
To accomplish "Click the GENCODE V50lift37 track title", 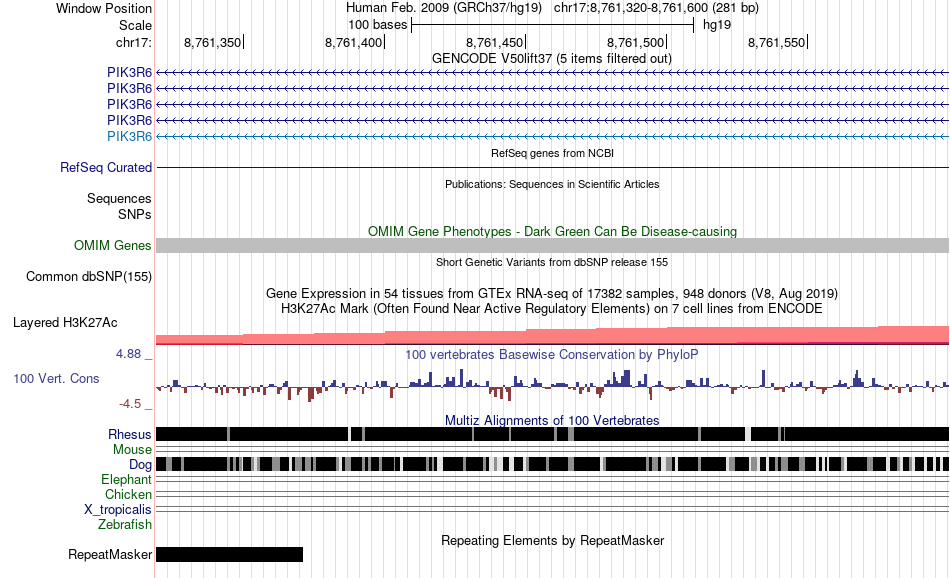I will point(552,59).
